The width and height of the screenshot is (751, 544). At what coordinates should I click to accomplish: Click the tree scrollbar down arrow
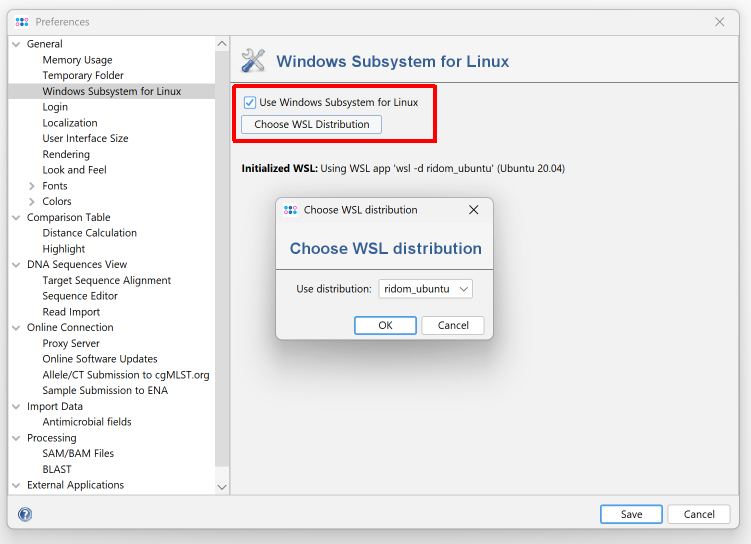(x=222, y=486)
